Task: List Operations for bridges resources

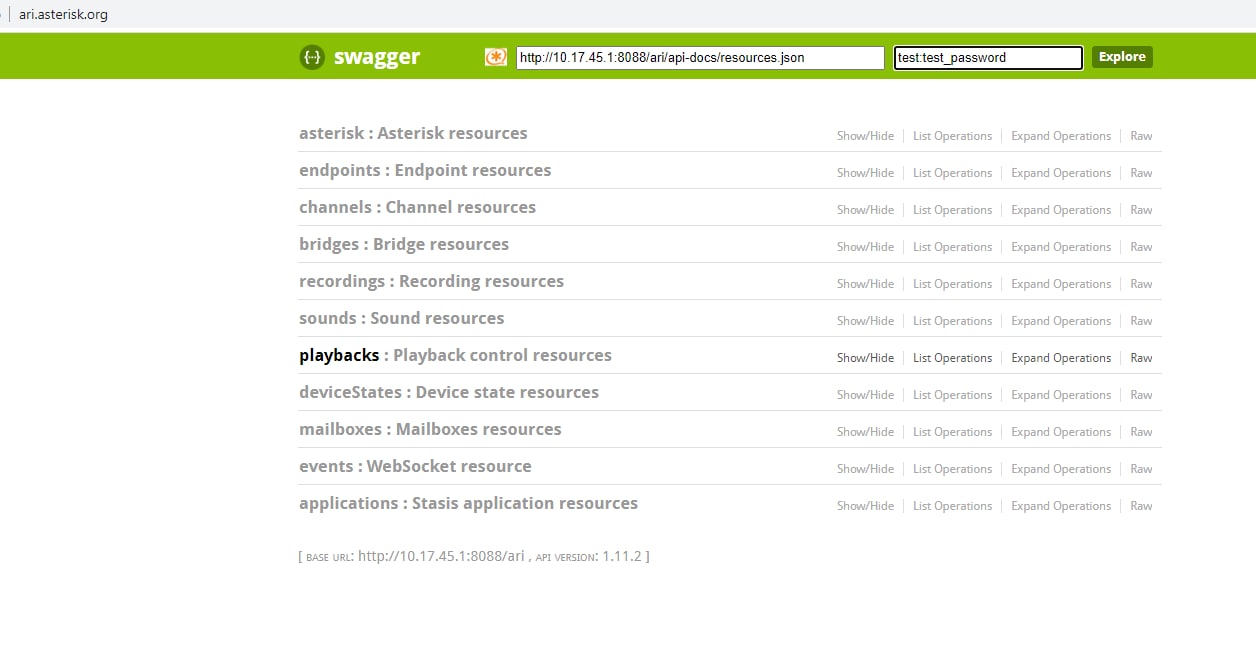Action: click(952, 247)
